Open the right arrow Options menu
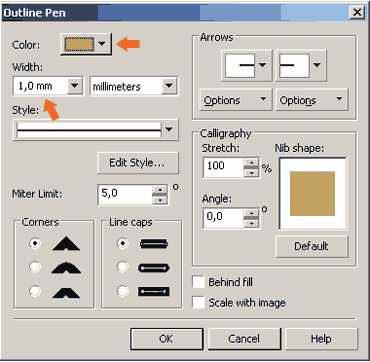The width and height of the screenshot is (370, 362). [x=311, y=100]
